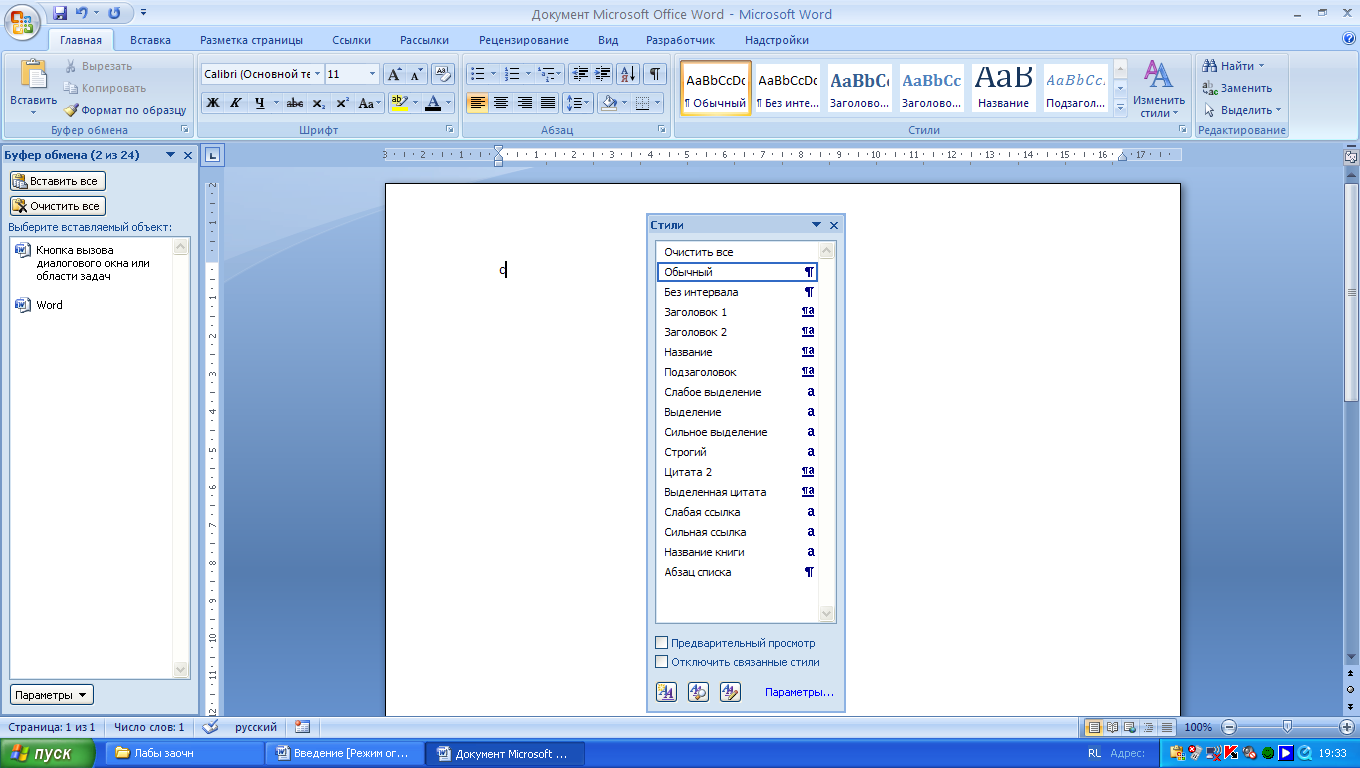Image resolution: width=1360 pixels, height=768 pixels.
Task: Align text left
Action: [x=477, y=103]
